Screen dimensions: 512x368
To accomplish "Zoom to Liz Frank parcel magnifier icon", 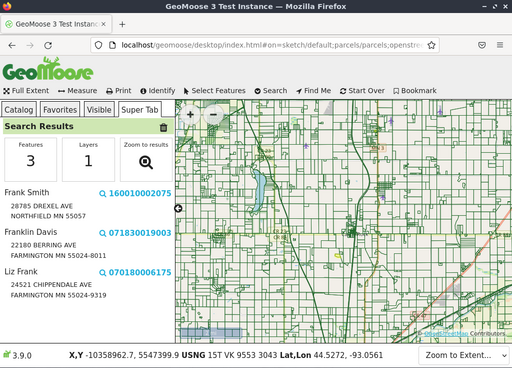I will [x=103, y=273].
